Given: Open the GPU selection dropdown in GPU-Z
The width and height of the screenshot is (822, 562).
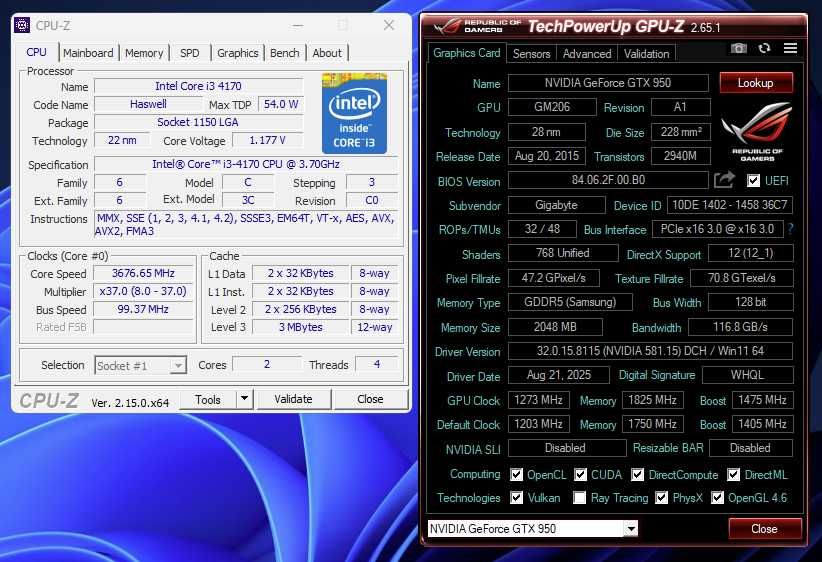Looking at the screenshot, I should 533,528.
